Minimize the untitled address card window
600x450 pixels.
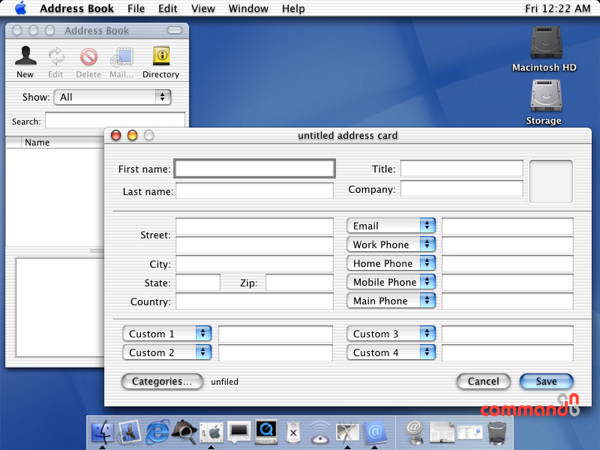[132, 135]
